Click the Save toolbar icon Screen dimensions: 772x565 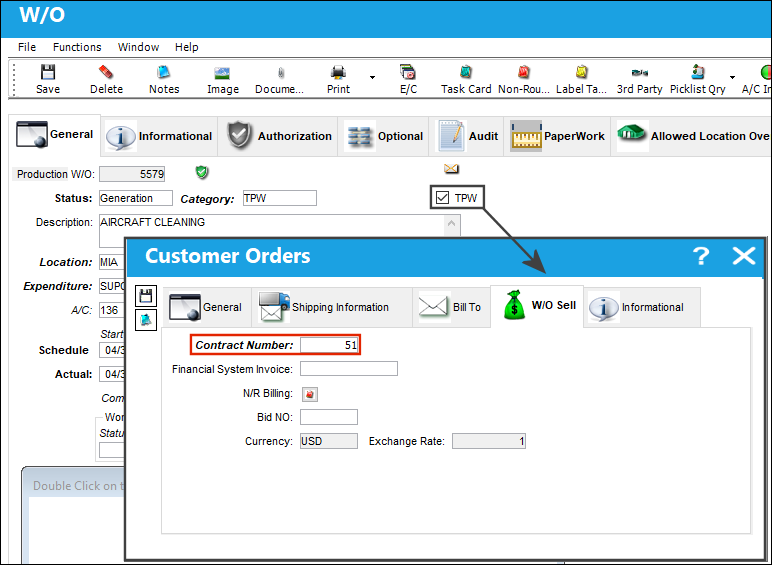tap(48, 72)
